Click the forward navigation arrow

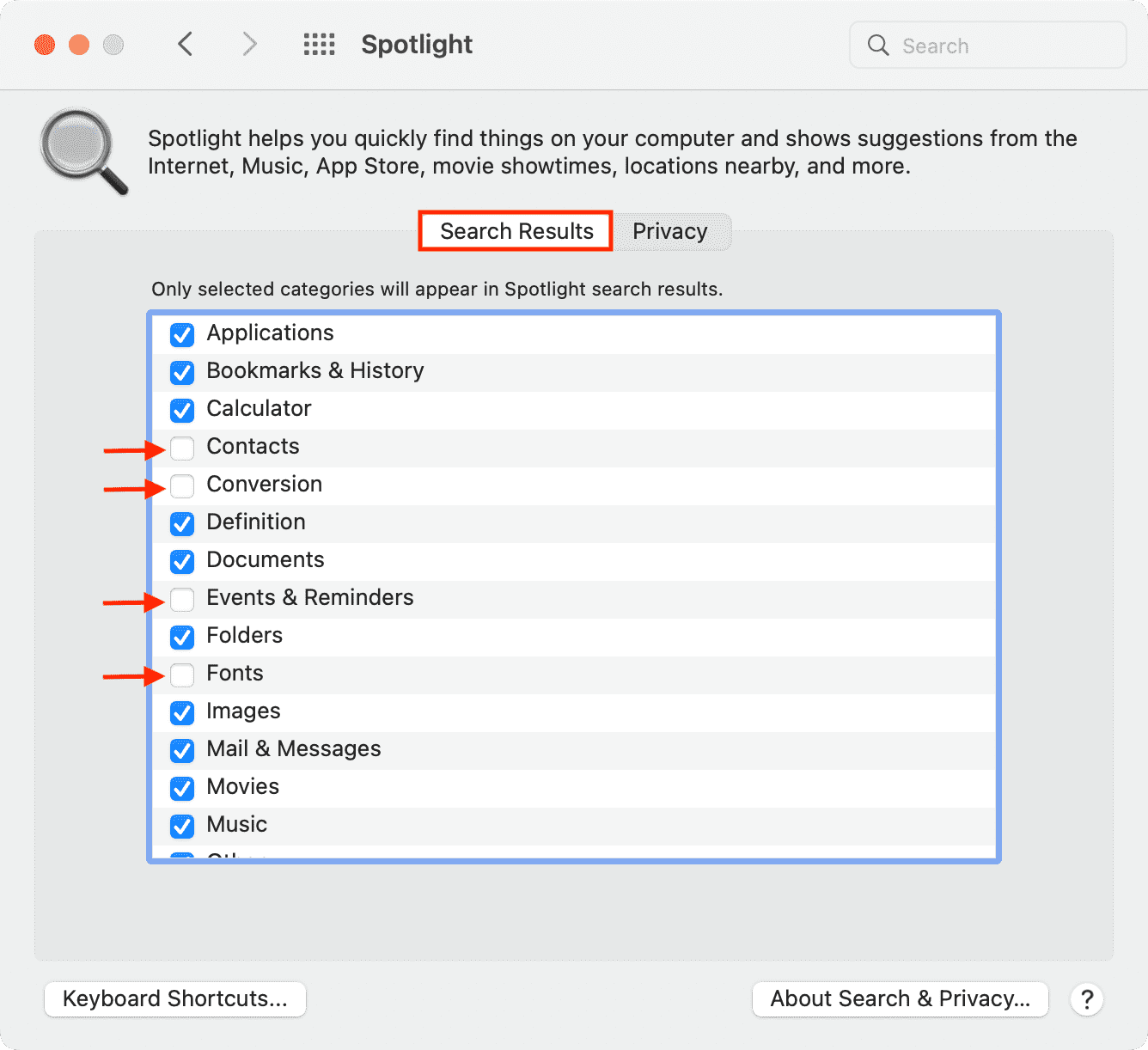(x=249, y=44)
